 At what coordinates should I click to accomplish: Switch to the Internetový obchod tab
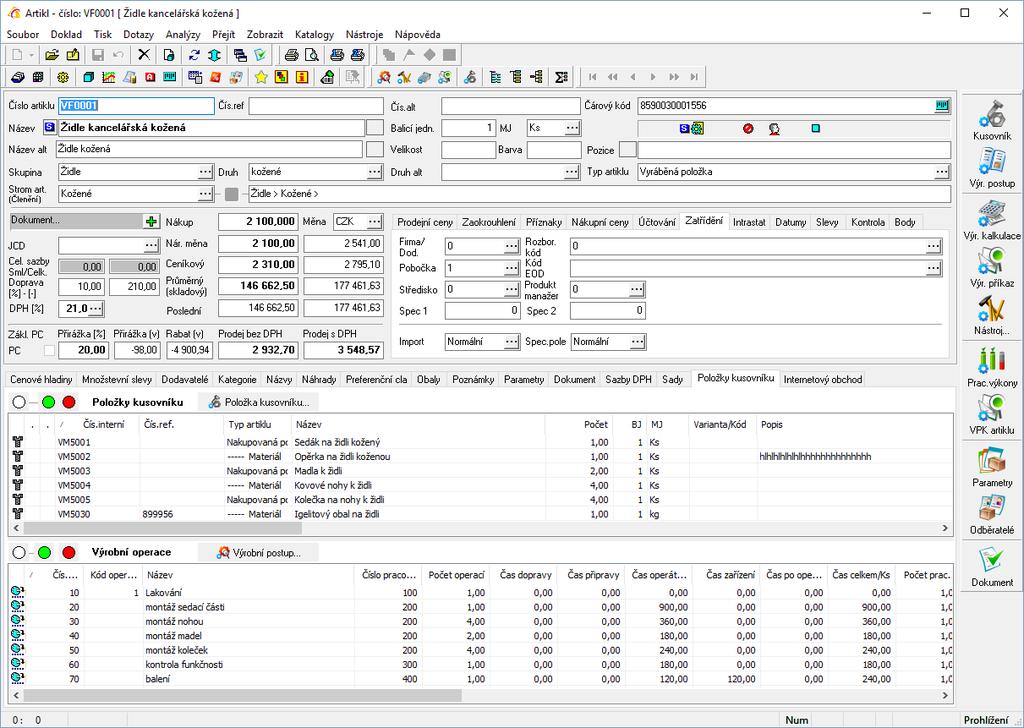pyautogui.click(x=823, y=379)
